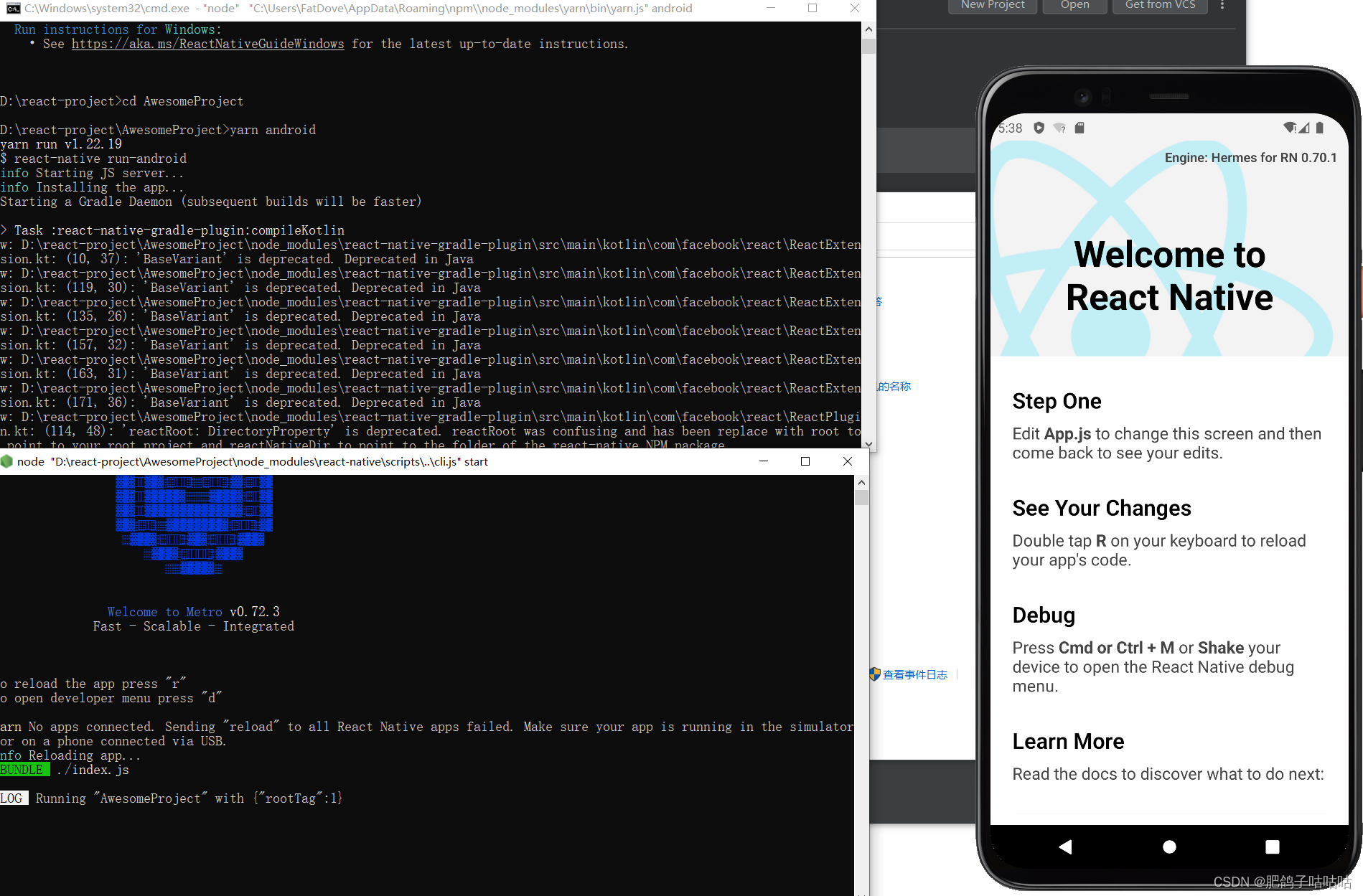Tap the Wi-Fi signal icon in emulator status bar
1363x896 pixels.
pos(1289,128)
